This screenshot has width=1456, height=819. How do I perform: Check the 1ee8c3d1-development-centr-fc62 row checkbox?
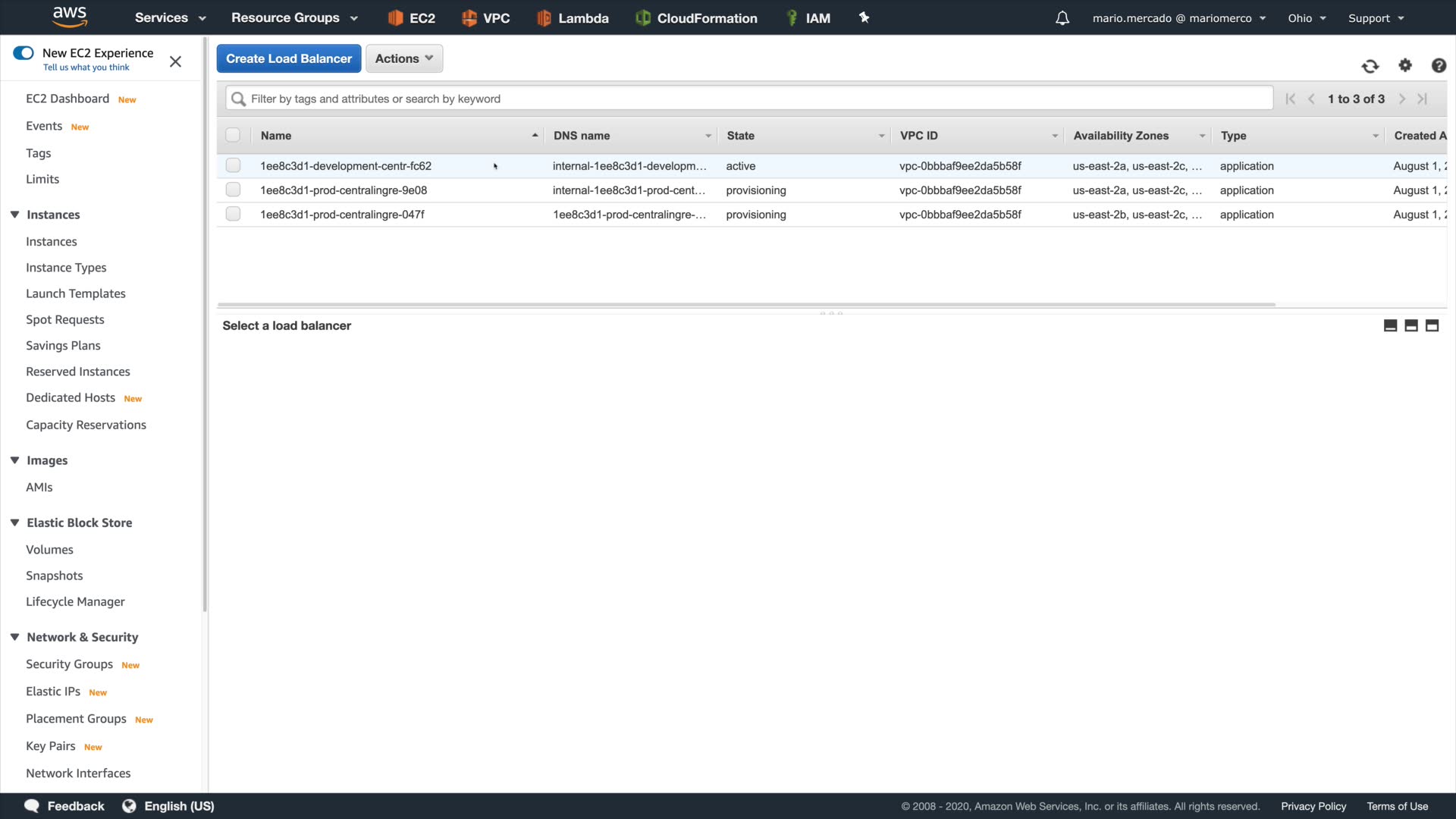tap(233, 165)
